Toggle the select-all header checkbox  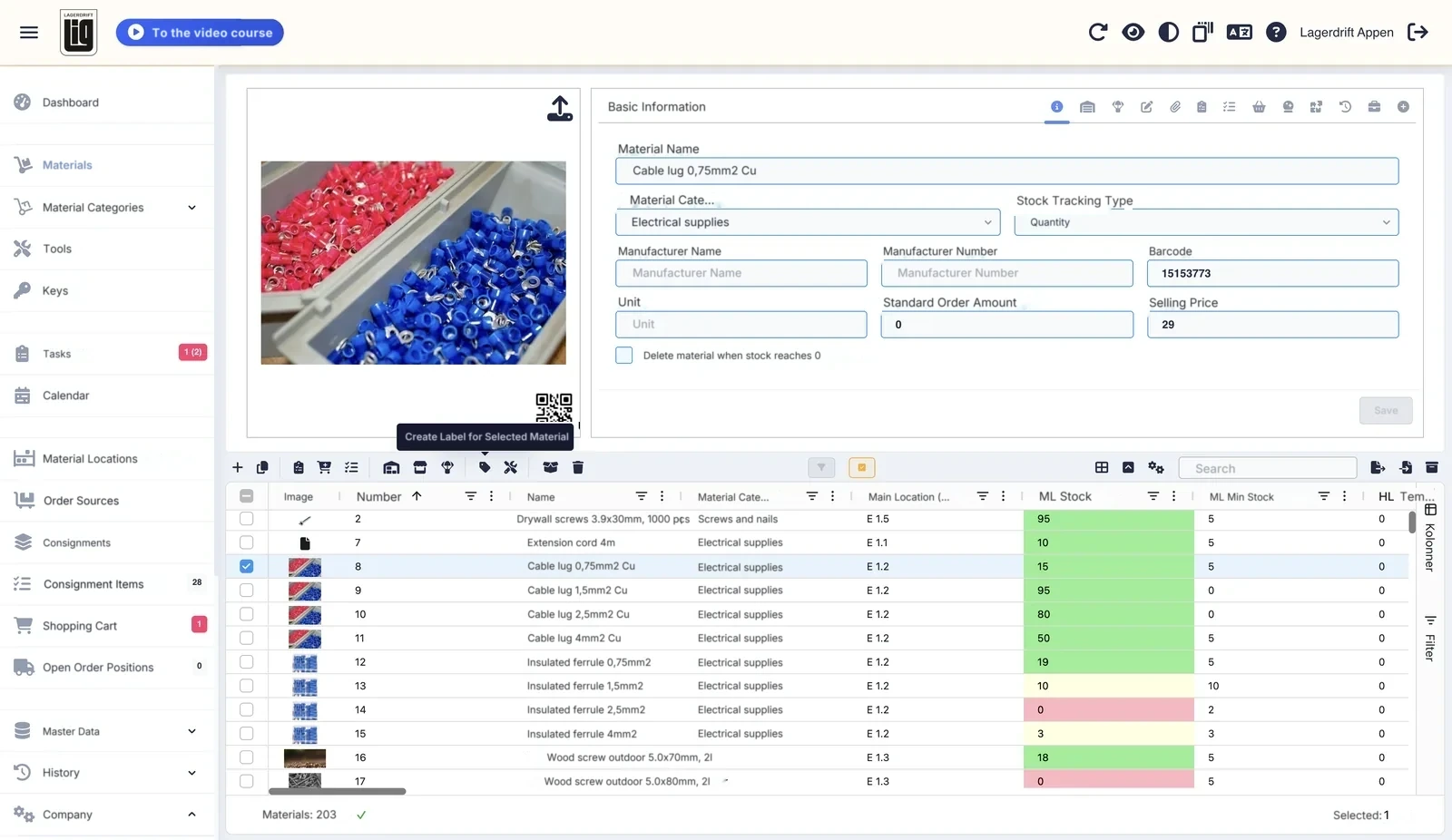(x=247, y=496)
